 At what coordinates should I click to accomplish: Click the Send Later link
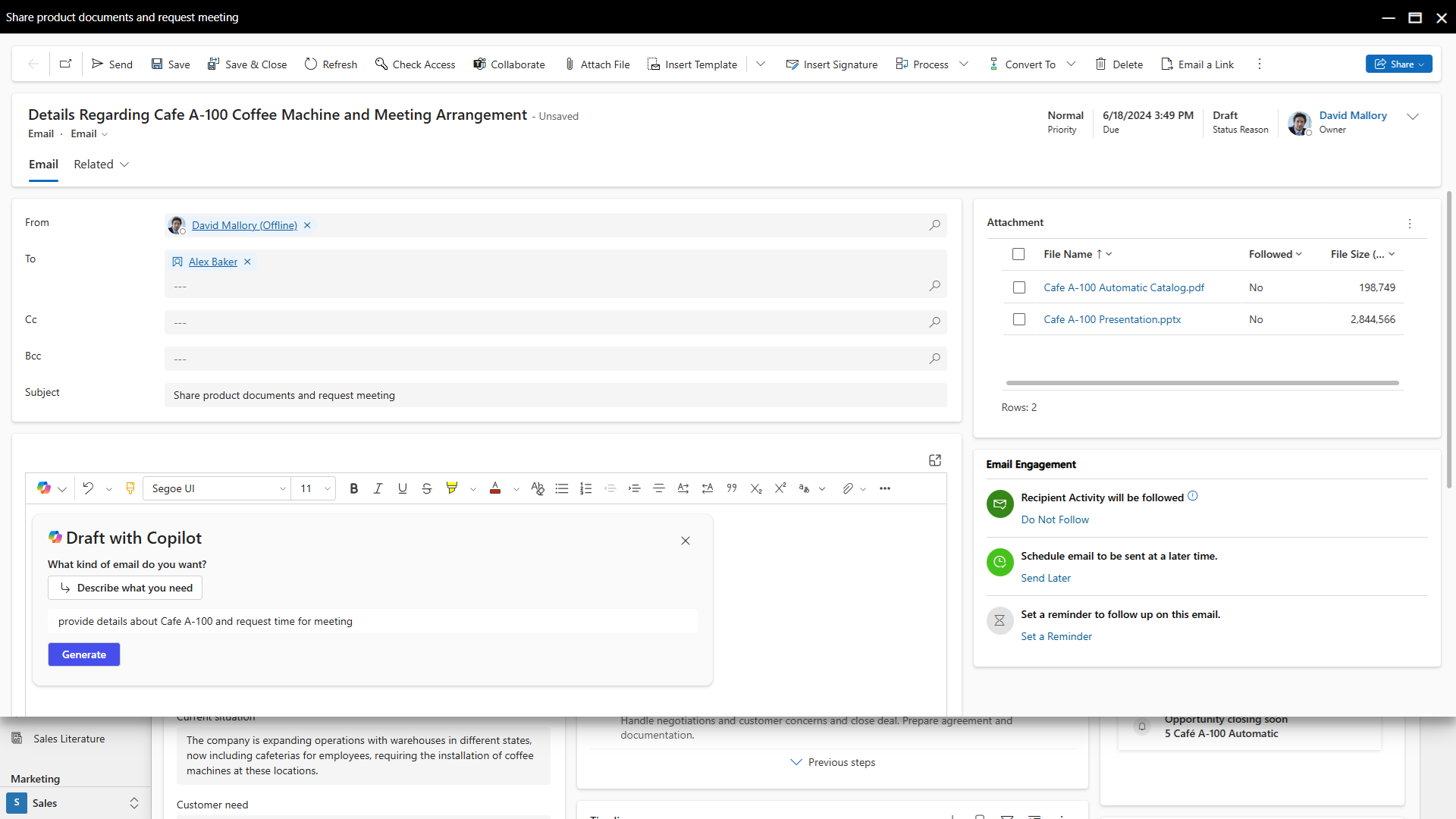[x=1046, y=578]
